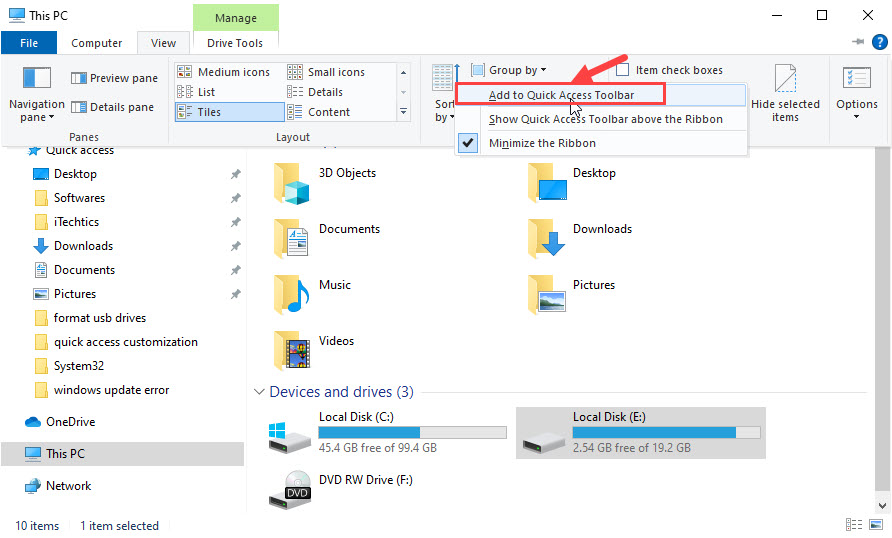Move up in the layout gallery

[x=403, y=72]
